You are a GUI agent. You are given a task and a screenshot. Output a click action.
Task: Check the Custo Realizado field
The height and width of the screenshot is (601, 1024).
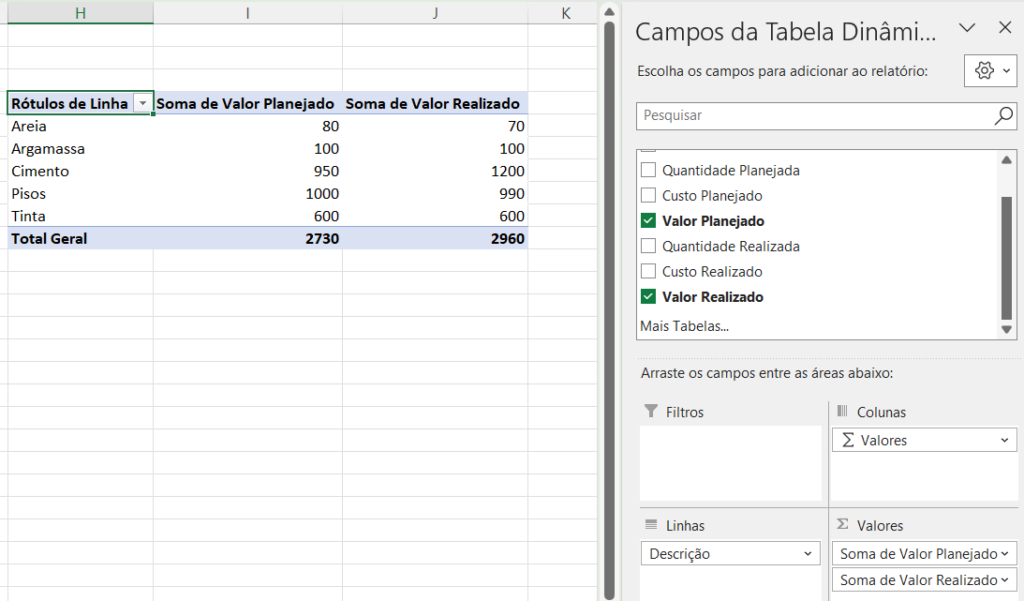tap(648, 271)
